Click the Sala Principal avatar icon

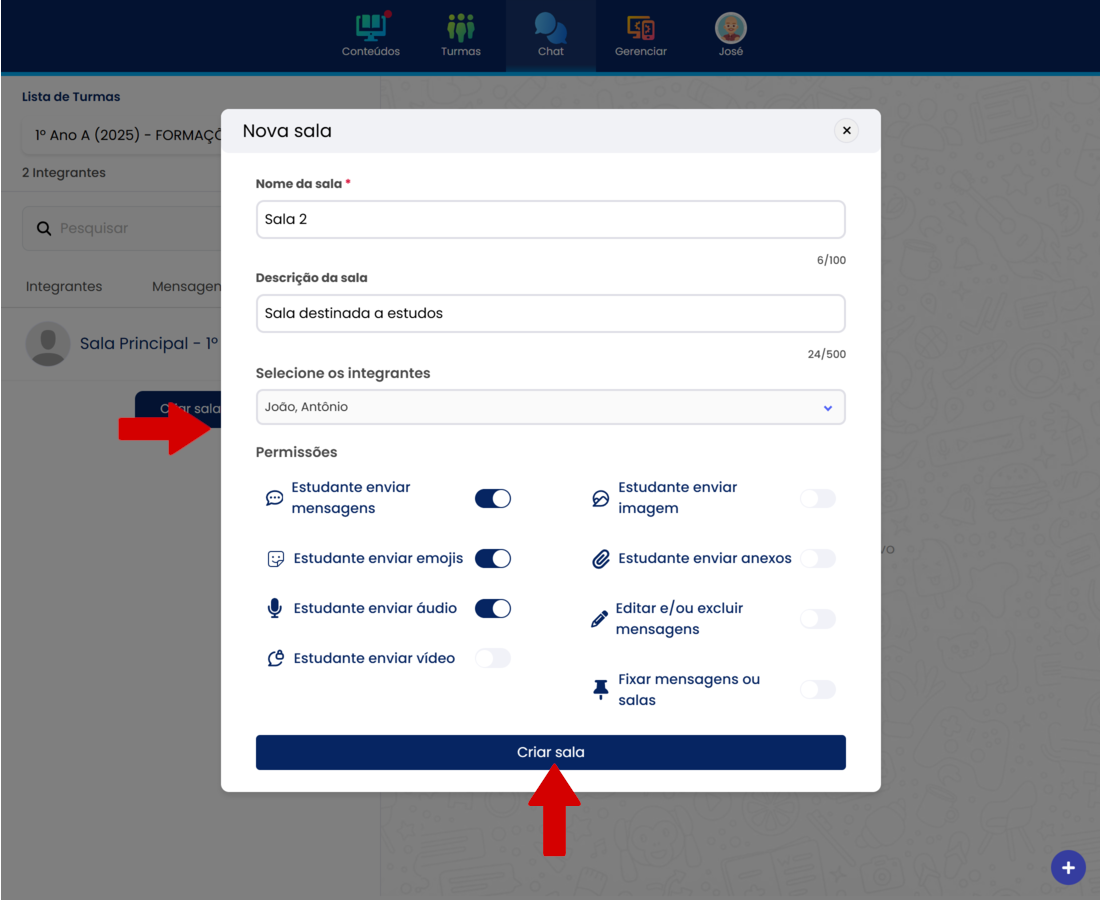[x=47, y=344]
